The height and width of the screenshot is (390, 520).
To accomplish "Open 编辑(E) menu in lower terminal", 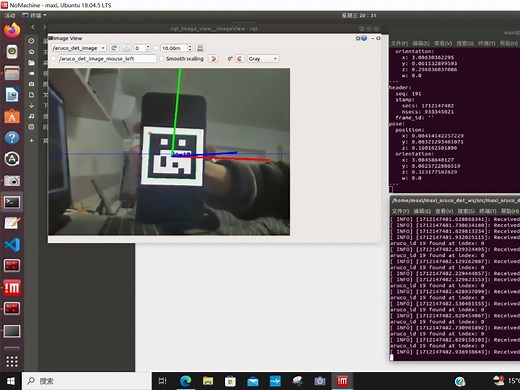I will click(x=422, y=211).
